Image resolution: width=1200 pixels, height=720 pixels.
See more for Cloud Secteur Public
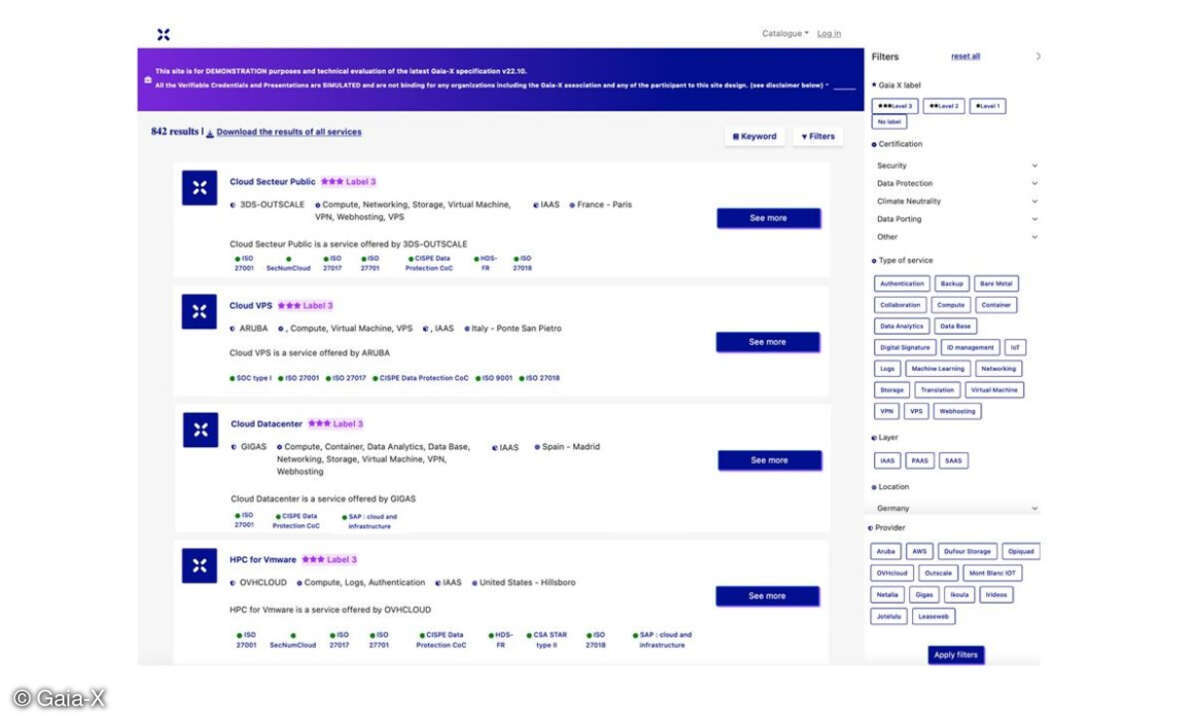click(769, 218)
